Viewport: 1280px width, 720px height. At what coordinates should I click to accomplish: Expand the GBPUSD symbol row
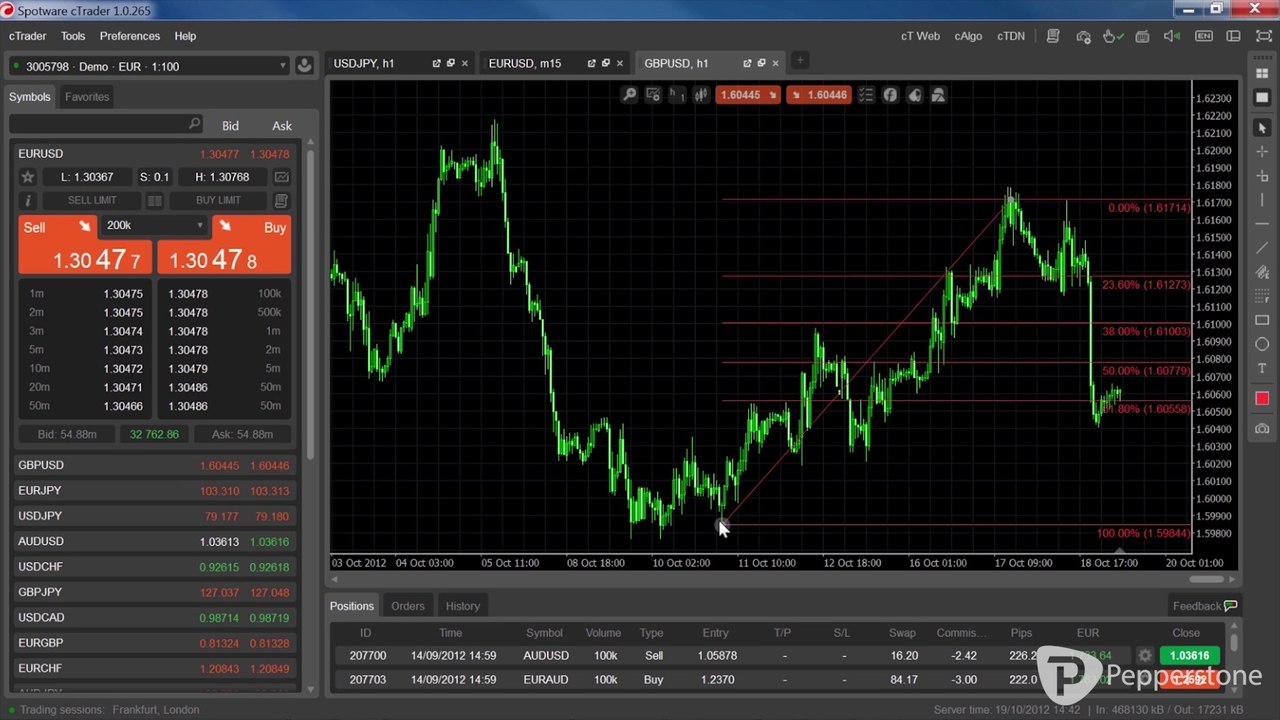coord(155,465)
